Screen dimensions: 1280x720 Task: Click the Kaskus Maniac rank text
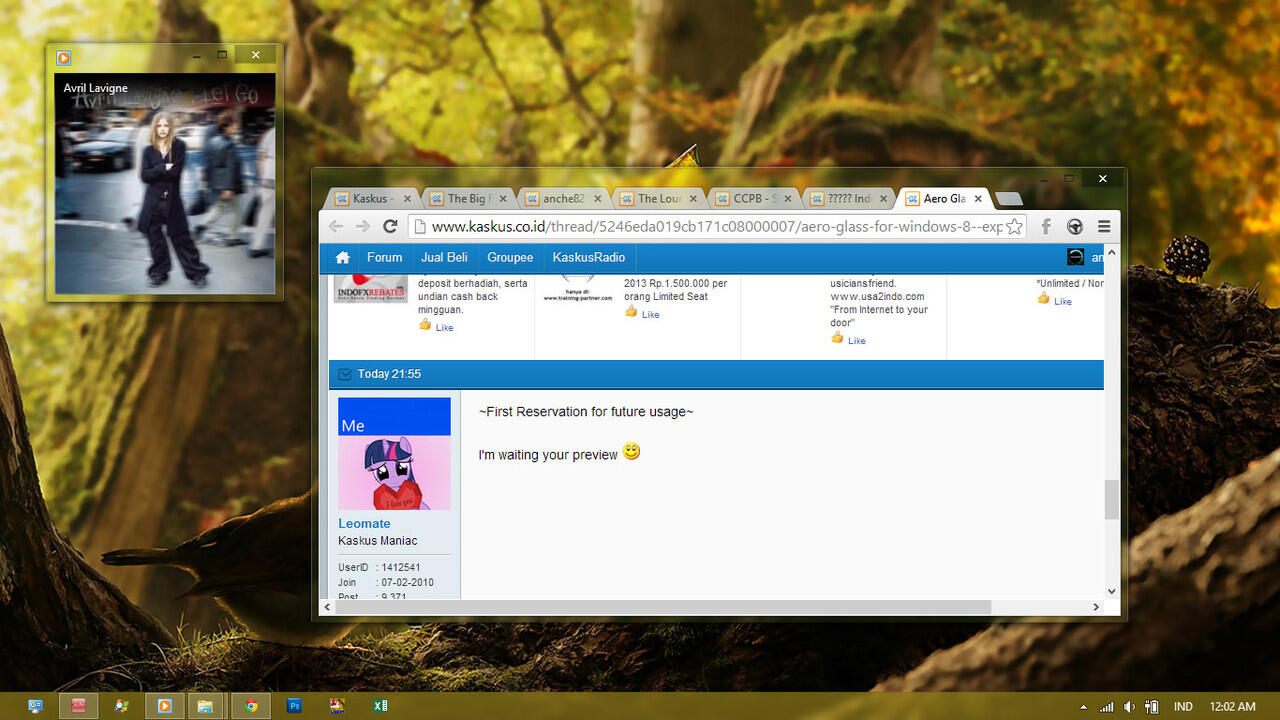pyautogui.click(x=378, y=541)
